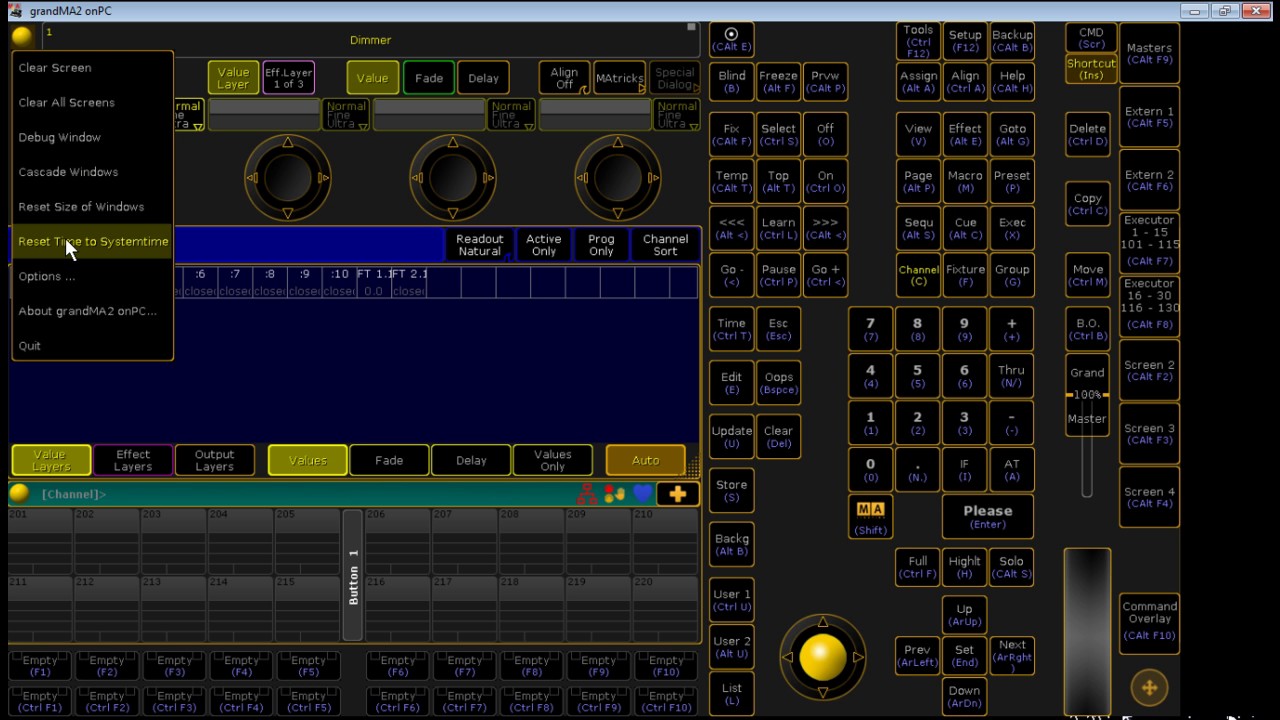The image size is (1280, 720).
Task: Switch on Output Layers
Action: (x=214, y=460)
